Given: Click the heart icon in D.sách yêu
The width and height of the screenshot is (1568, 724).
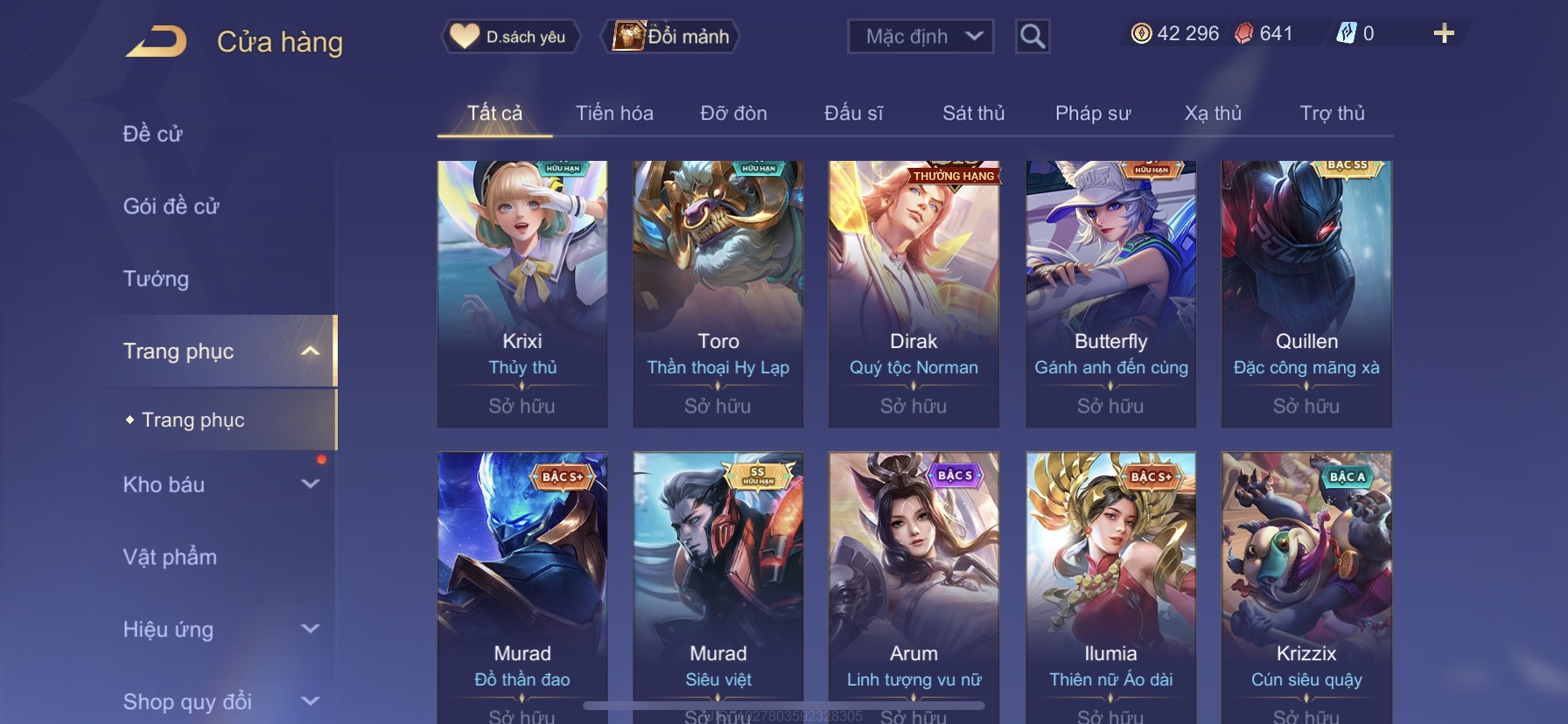Looking at the screenshot, I should (465, 36).
